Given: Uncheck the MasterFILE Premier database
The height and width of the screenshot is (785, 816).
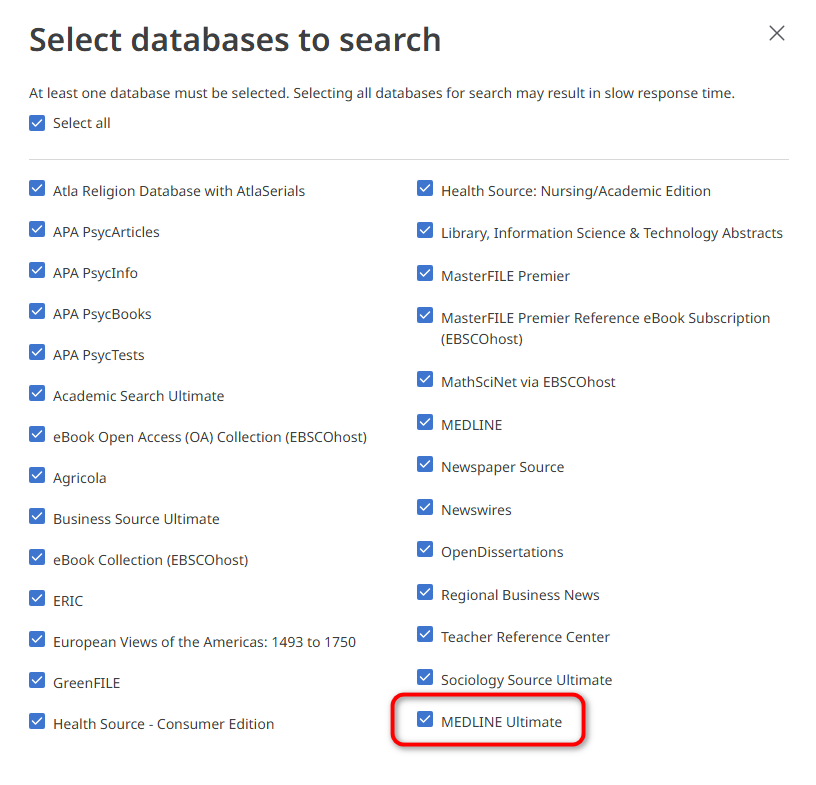Looking at the screenshot, I should click(425, 274).
